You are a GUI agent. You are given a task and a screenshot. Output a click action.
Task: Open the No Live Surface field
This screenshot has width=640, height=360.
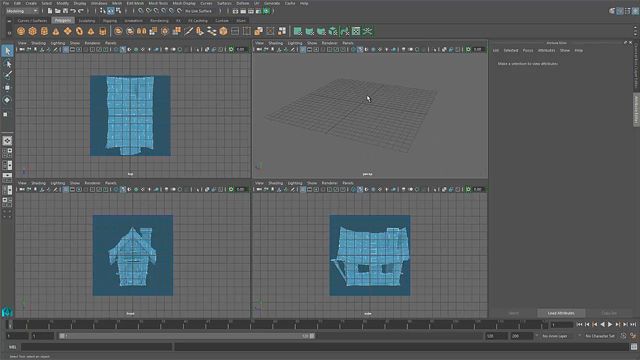point(198,11)
